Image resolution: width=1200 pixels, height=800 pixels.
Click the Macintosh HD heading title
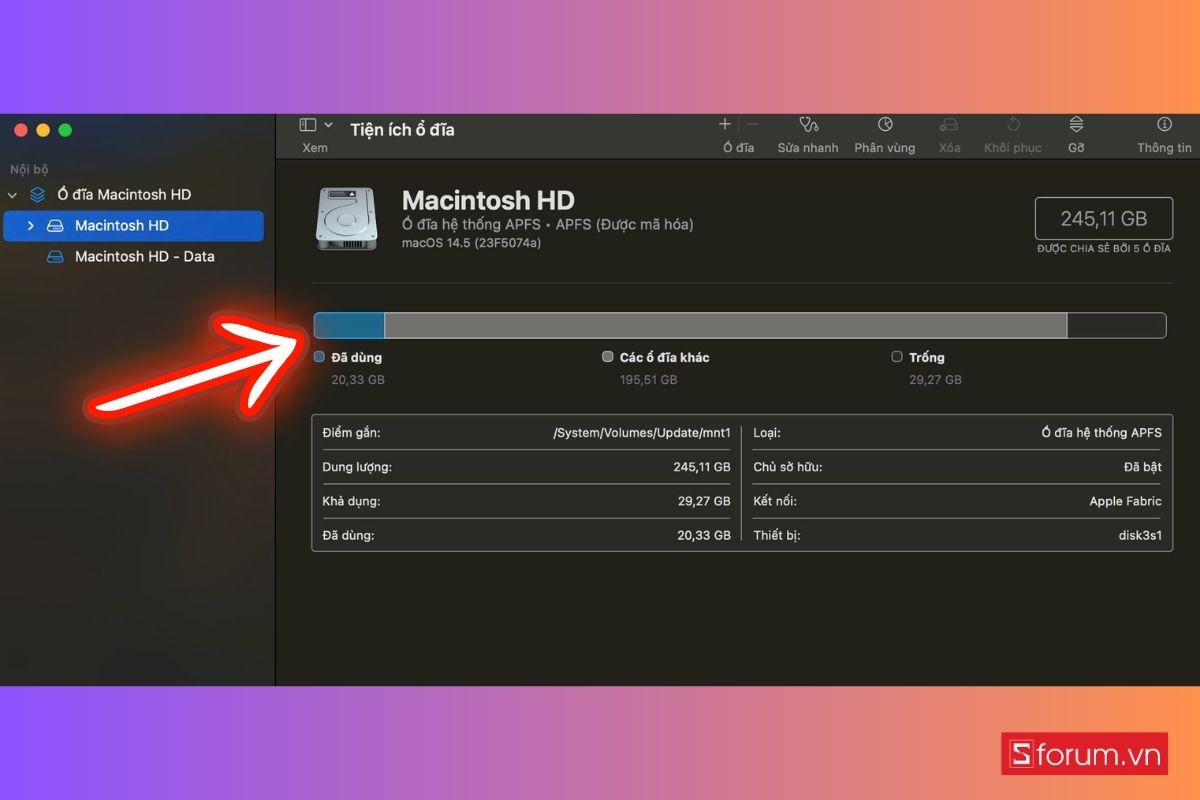coord(488,200)
